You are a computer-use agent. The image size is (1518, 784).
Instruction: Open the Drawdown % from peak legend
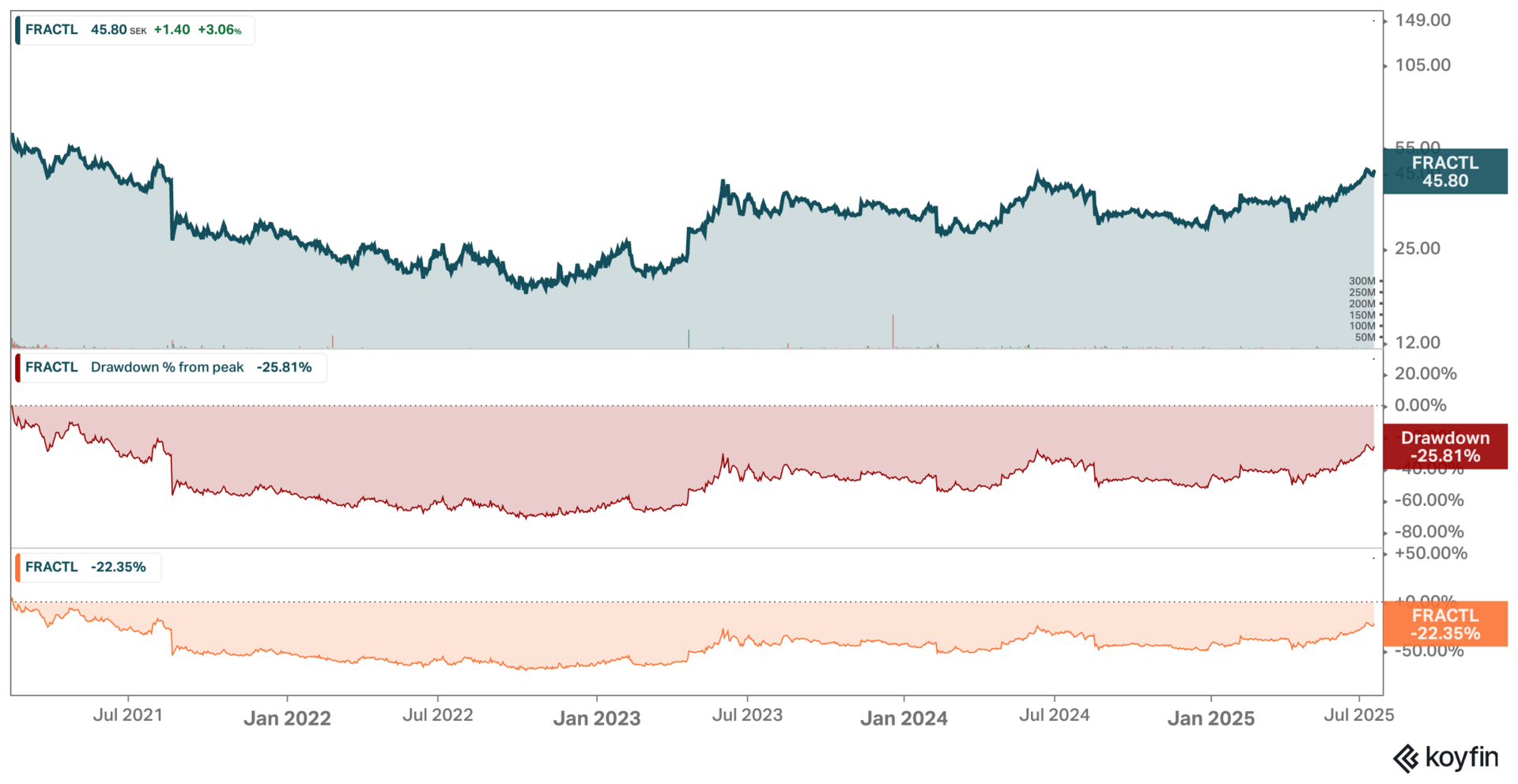click(171, 367)
